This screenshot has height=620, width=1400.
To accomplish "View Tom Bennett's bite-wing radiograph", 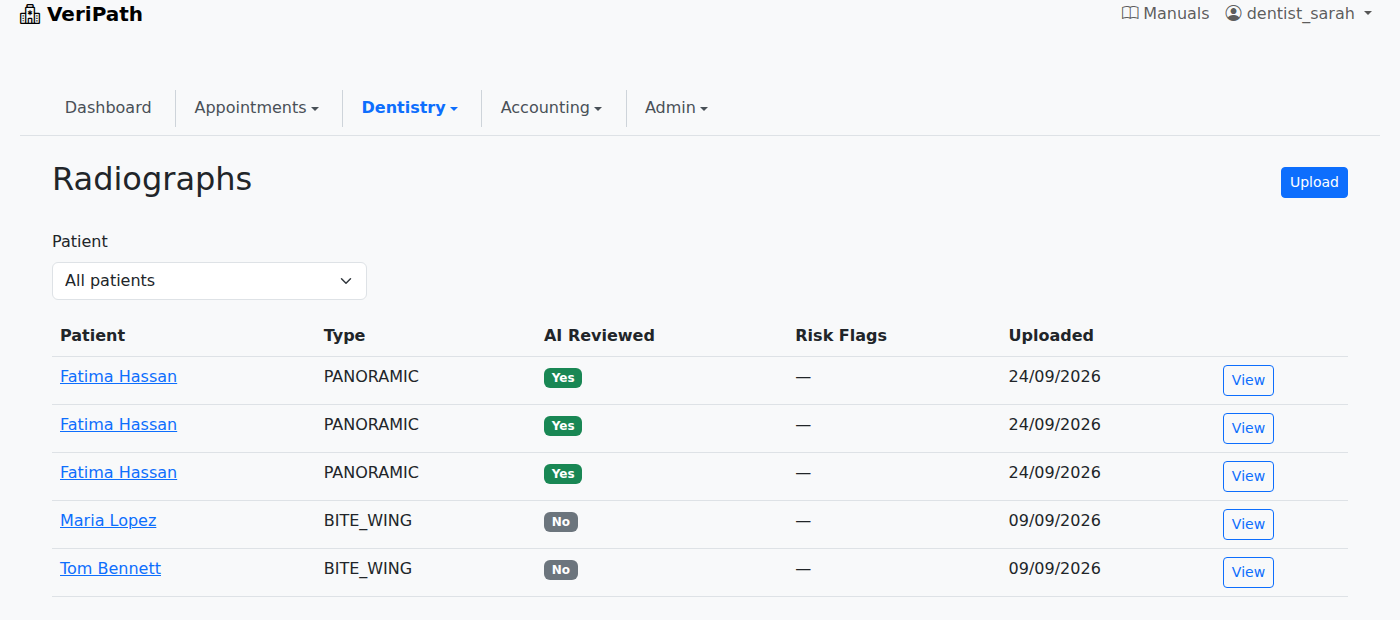I will [1248, 572].
